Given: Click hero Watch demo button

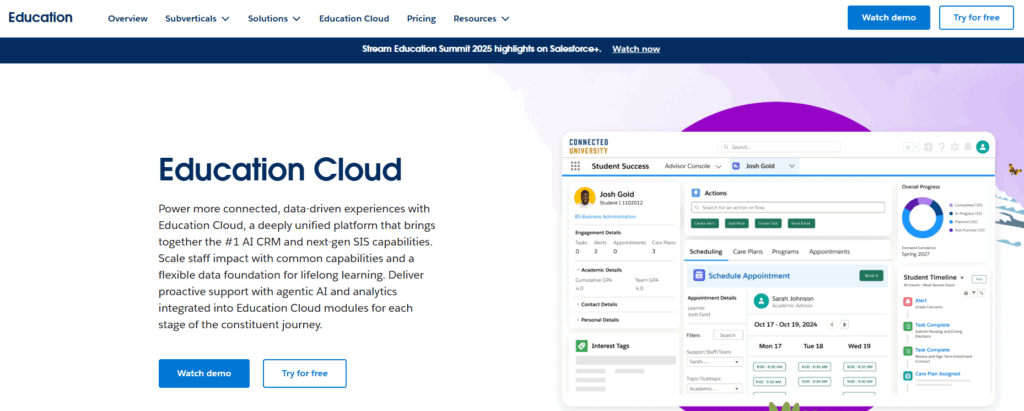Looking at the screenshot, I should point(204,373).
